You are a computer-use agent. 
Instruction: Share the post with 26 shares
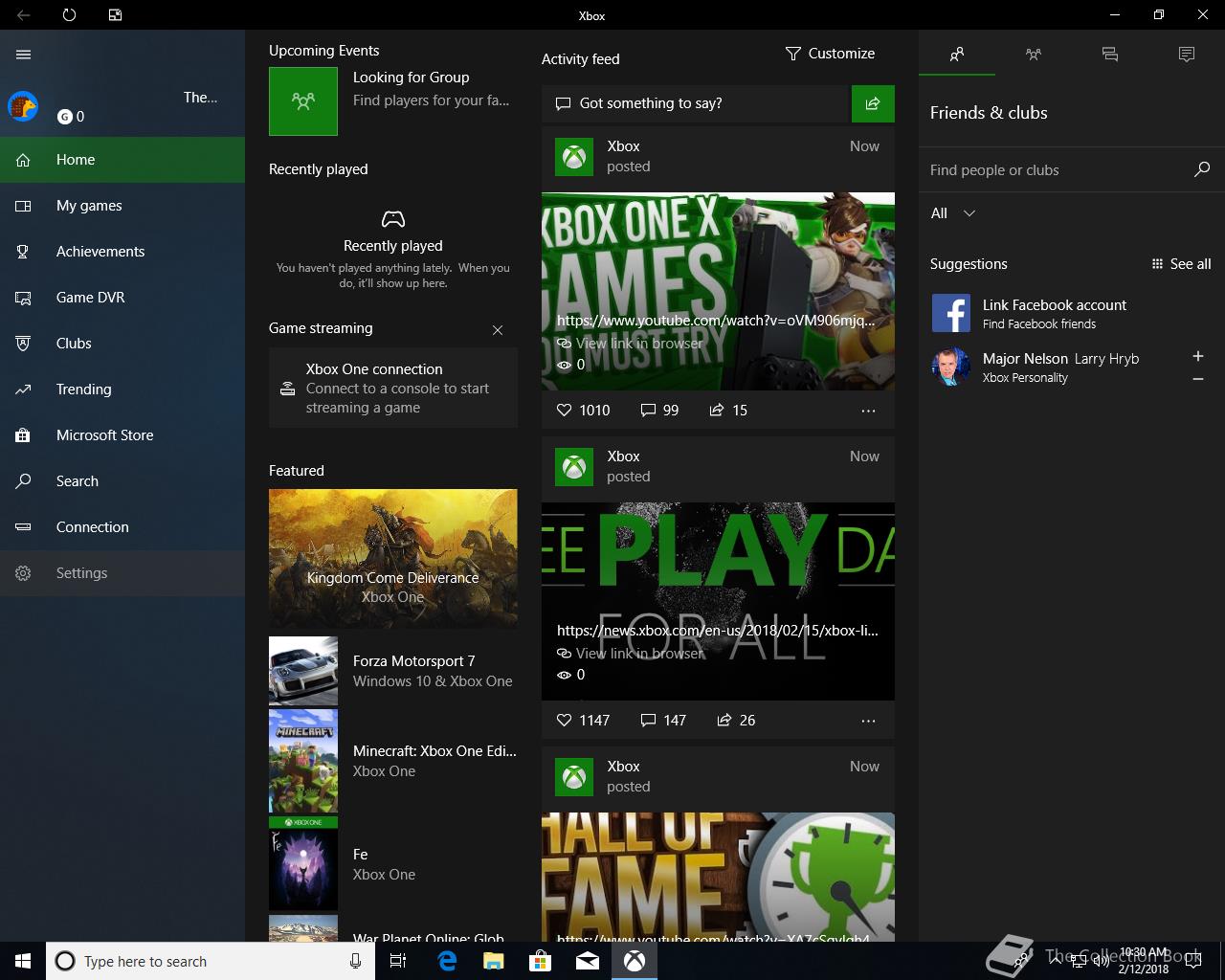[736, 720]
